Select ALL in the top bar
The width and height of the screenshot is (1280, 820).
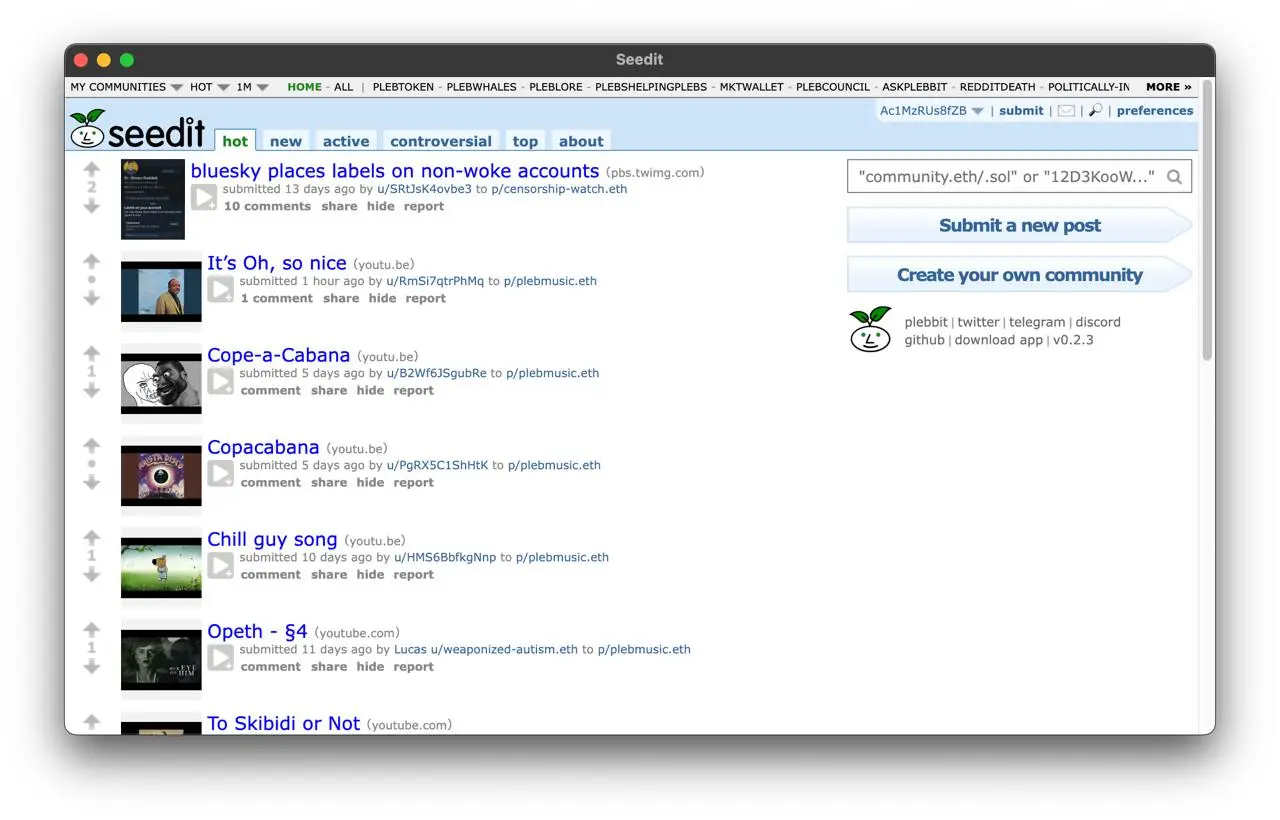click(x=343, y=87)
